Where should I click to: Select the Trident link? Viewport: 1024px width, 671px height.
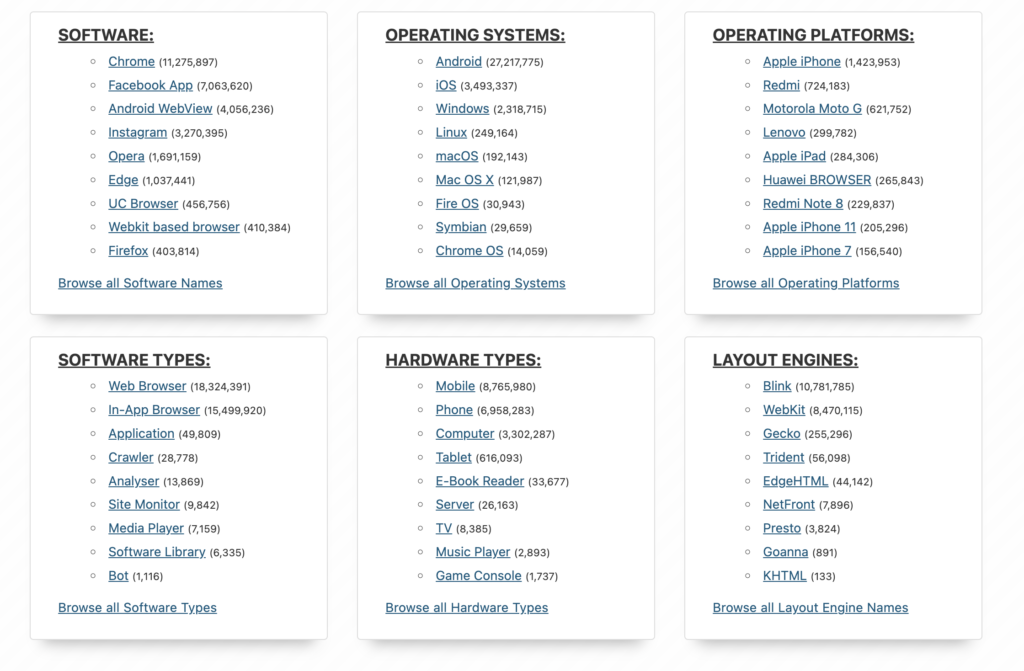(784, 457)
